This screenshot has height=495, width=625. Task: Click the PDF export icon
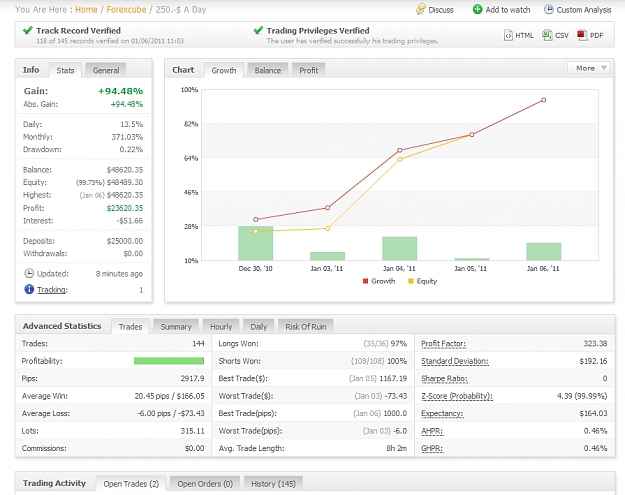click(x=582, y=35)
